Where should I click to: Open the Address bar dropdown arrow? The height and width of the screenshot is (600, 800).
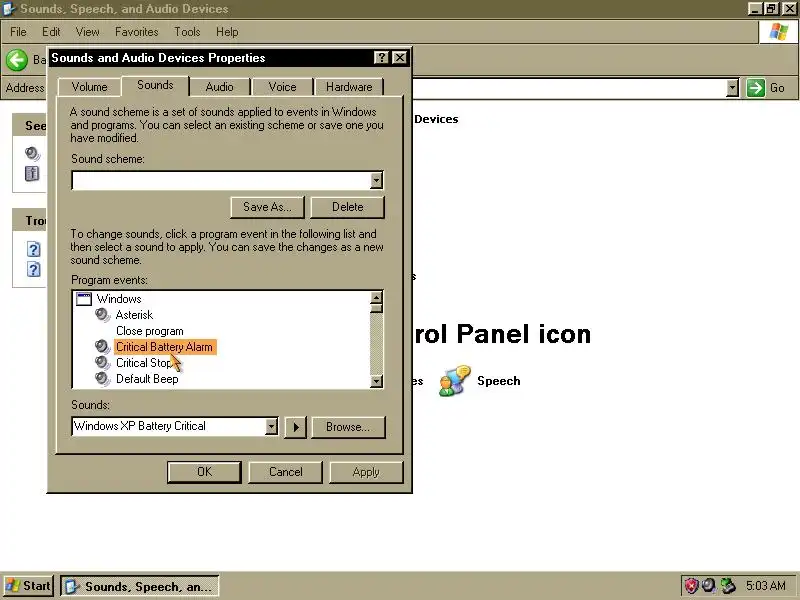coord(732,88)
